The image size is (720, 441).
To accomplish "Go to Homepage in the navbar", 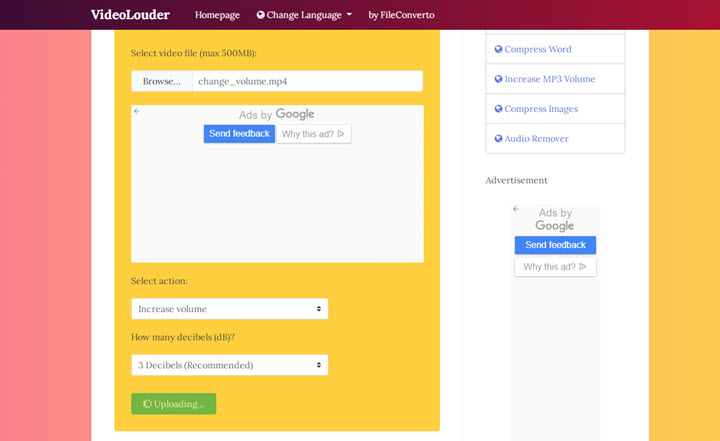I will (217, 15).
